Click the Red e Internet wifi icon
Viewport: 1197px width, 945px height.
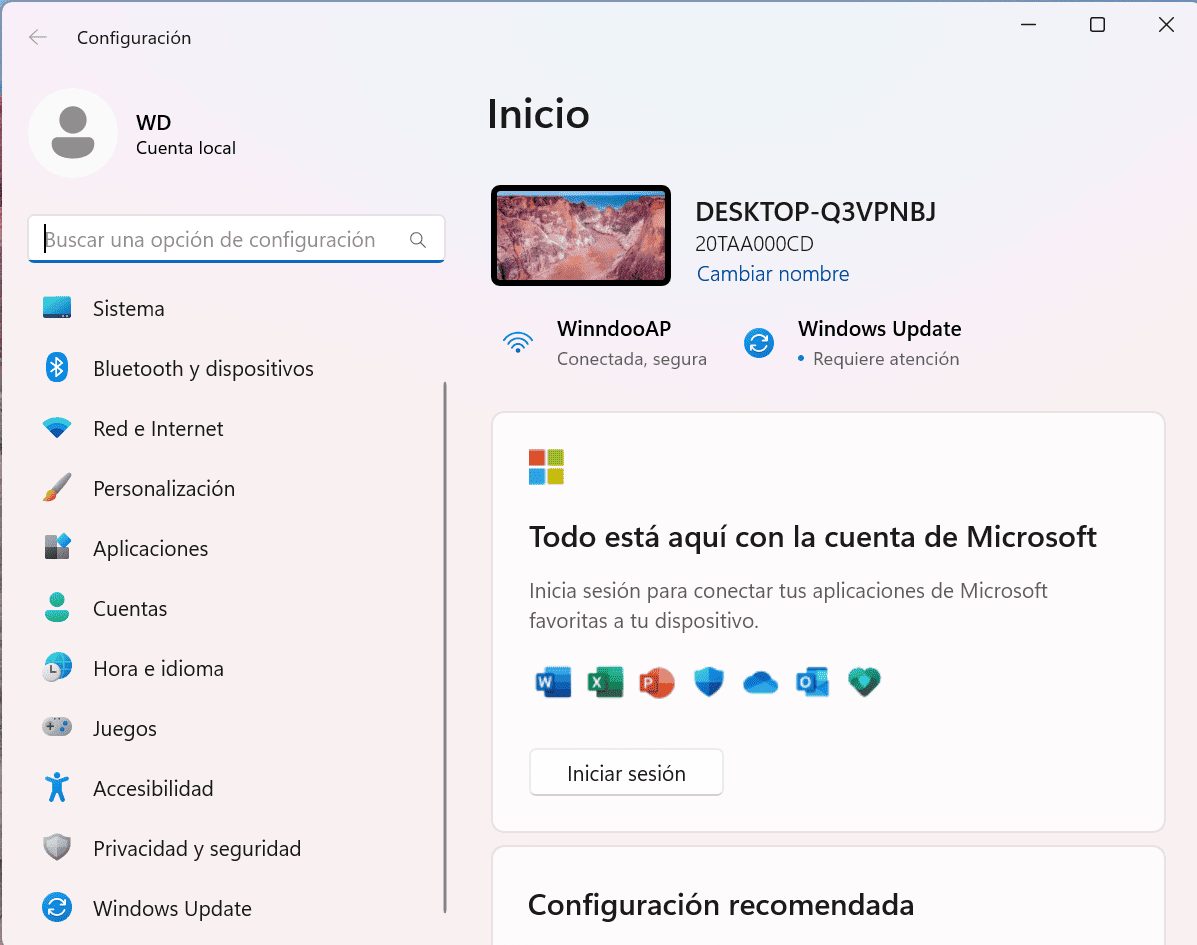pos(56,427)
